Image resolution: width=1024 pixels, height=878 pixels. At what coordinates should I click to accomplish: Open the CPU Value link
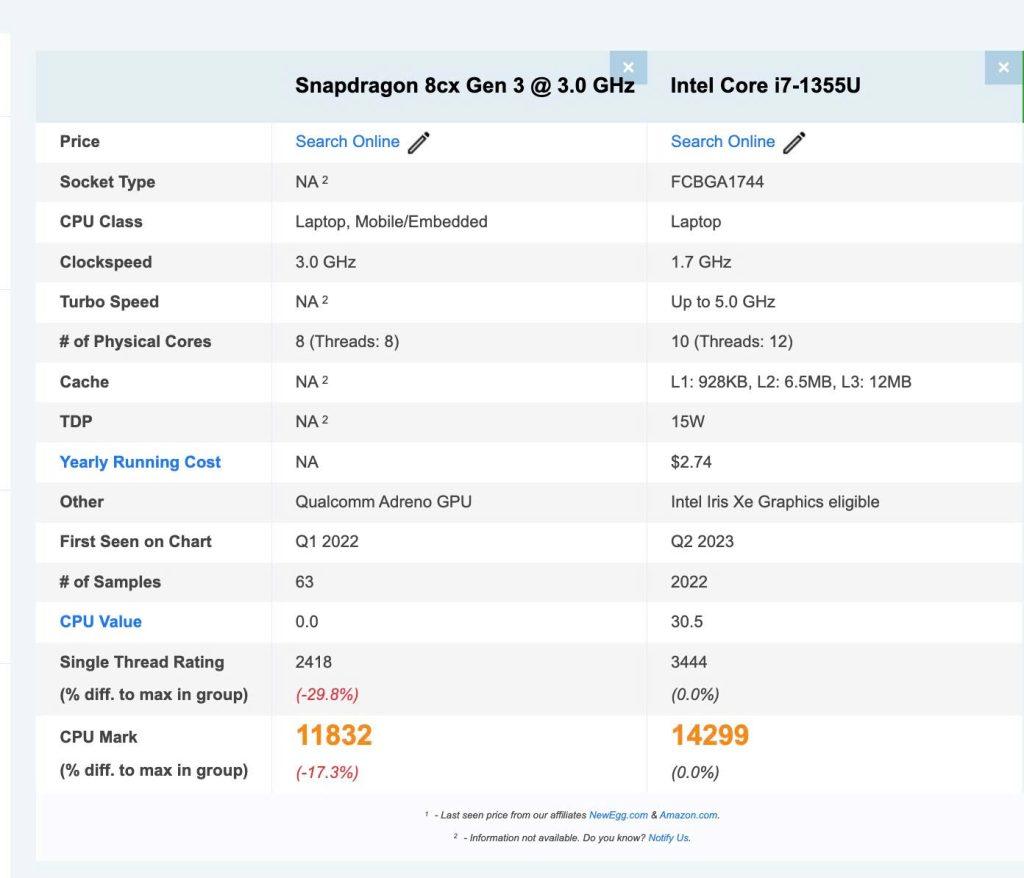100,622
